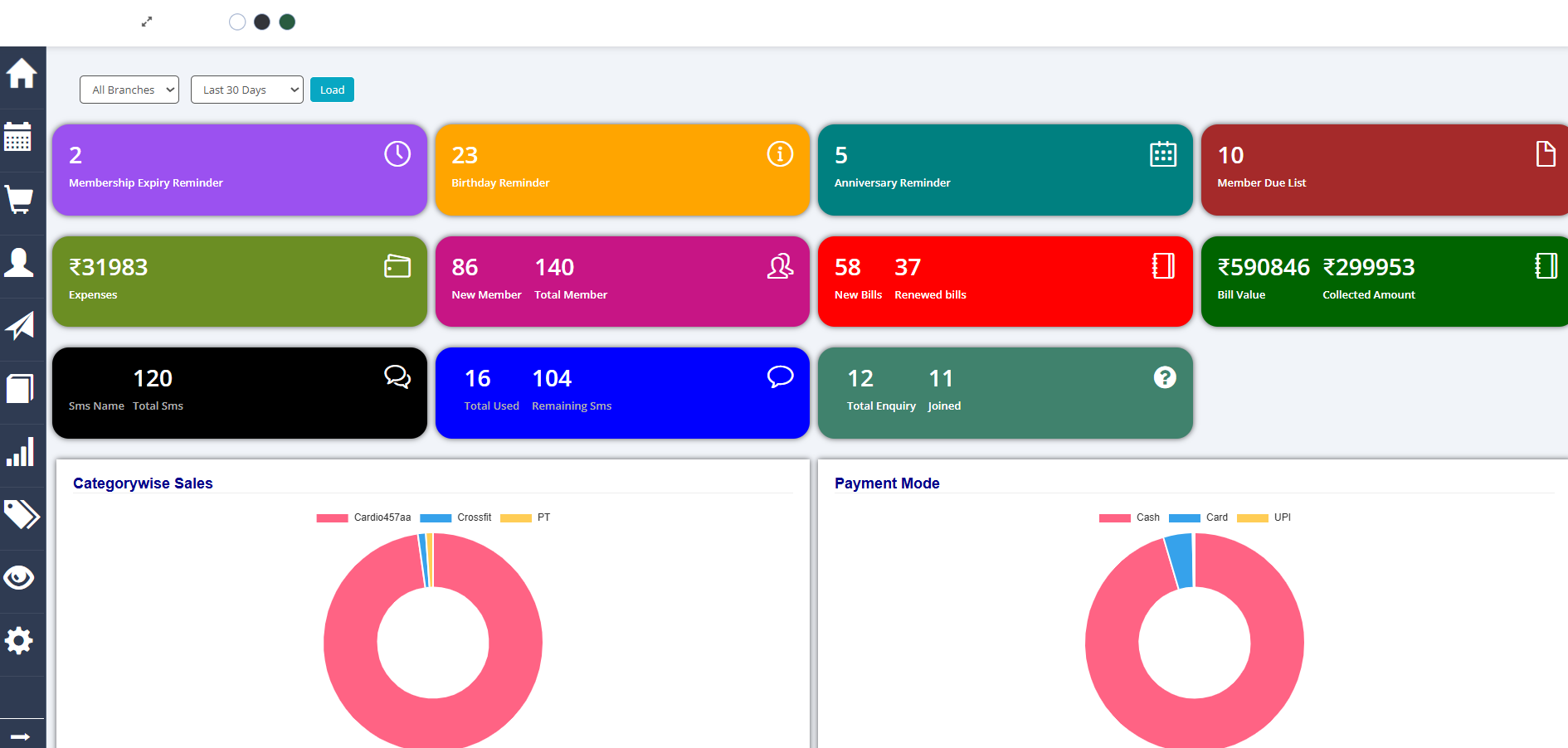Screen dimensions: 1568x748
Task: Click the eye icon in sidebar
Action: [x=19, y=577]
